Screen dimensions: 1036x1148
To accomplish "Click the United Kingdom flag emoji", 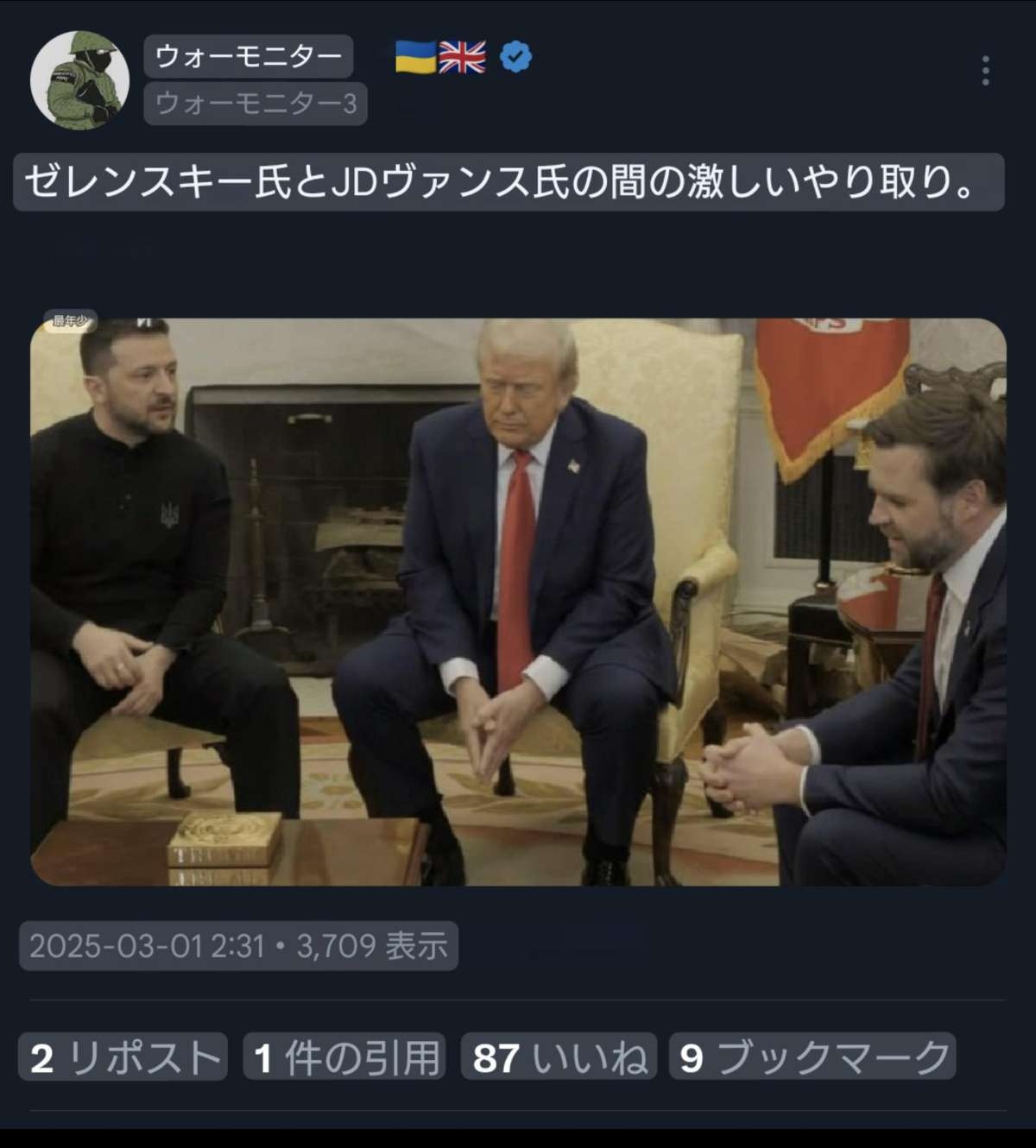I will coord(462,58).
